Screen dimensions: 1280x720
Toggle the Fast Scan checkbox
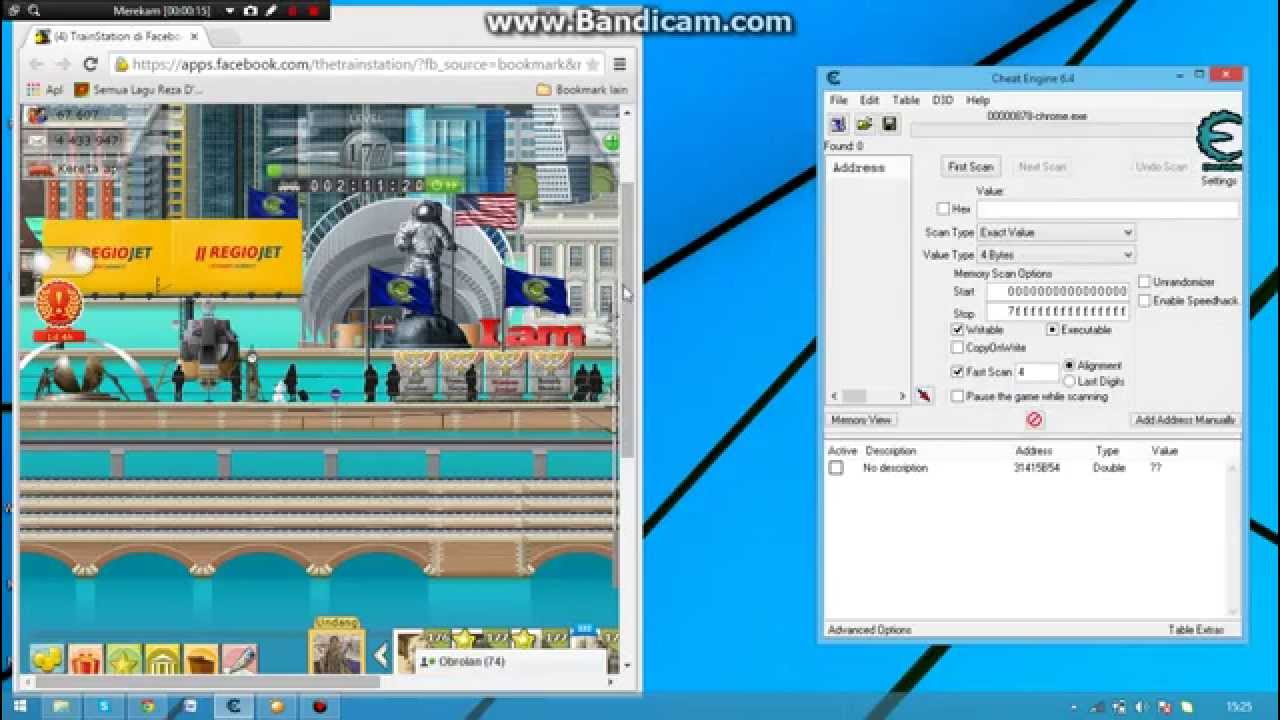click(x=958, y=372)
